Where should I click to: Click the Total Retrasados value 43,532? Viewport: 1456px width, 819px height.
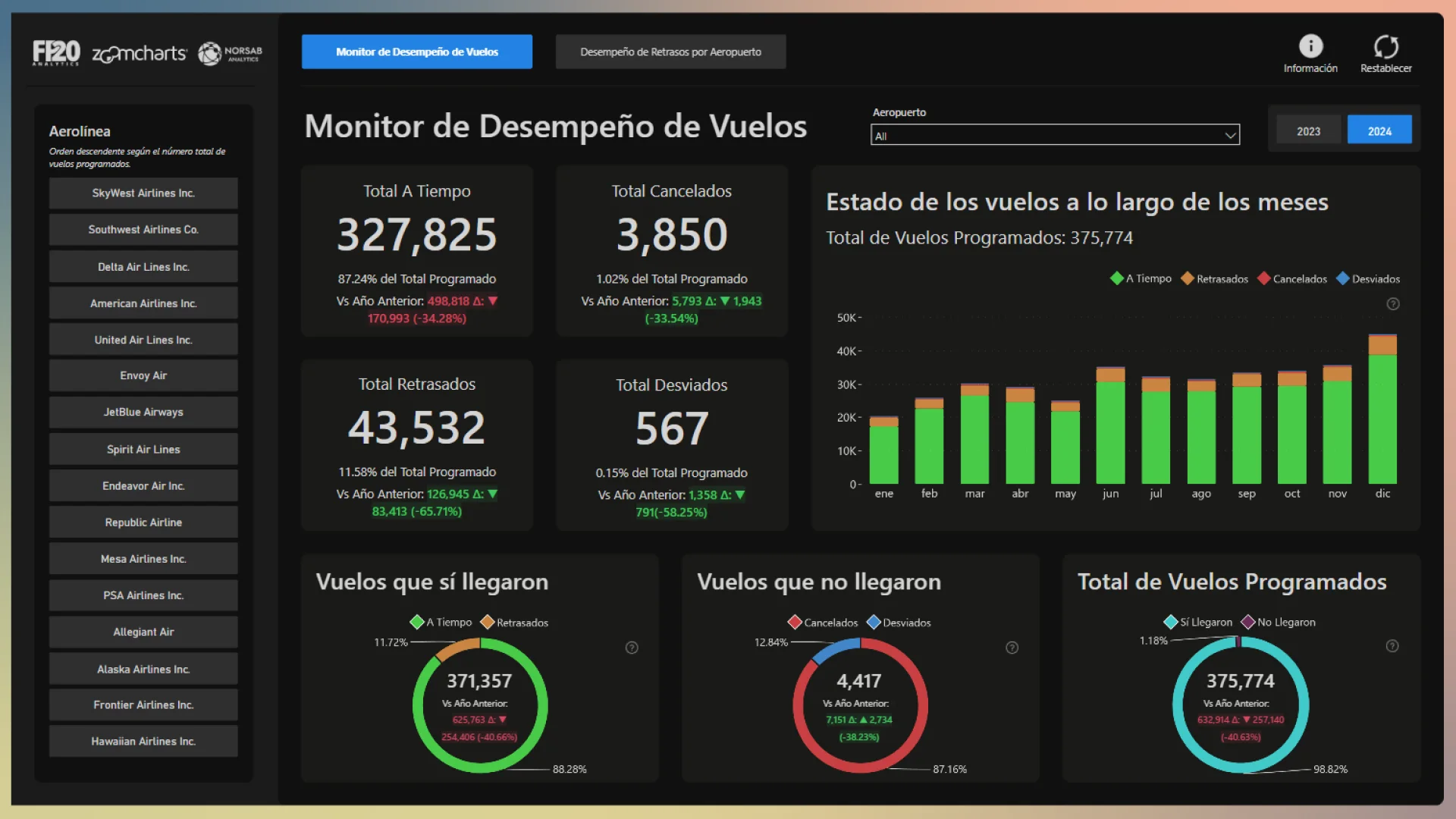pos(417,428)
